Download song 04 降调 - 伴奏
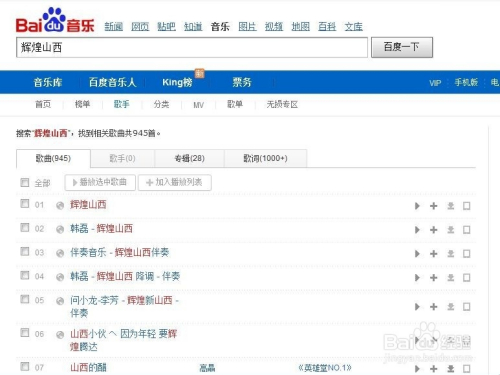Screen dimensions: 500x375 451,278
